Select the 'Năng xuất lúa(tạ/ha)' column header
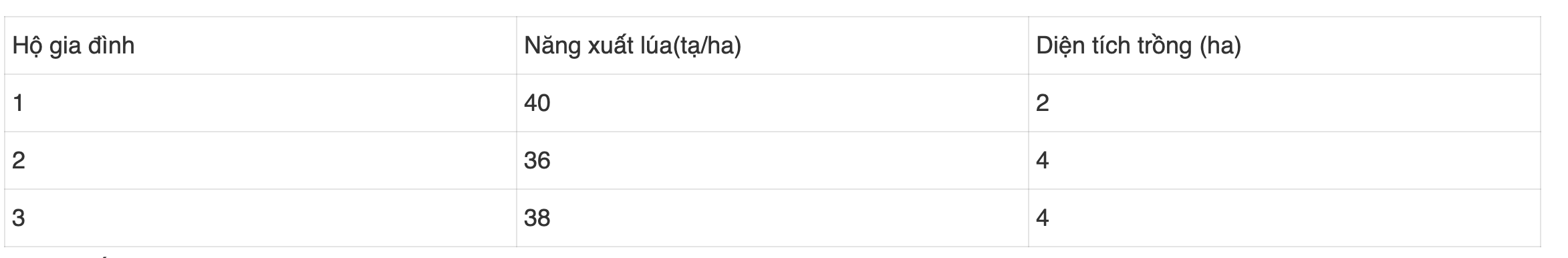Screen dimensions: 1568x258 point(773,45)
